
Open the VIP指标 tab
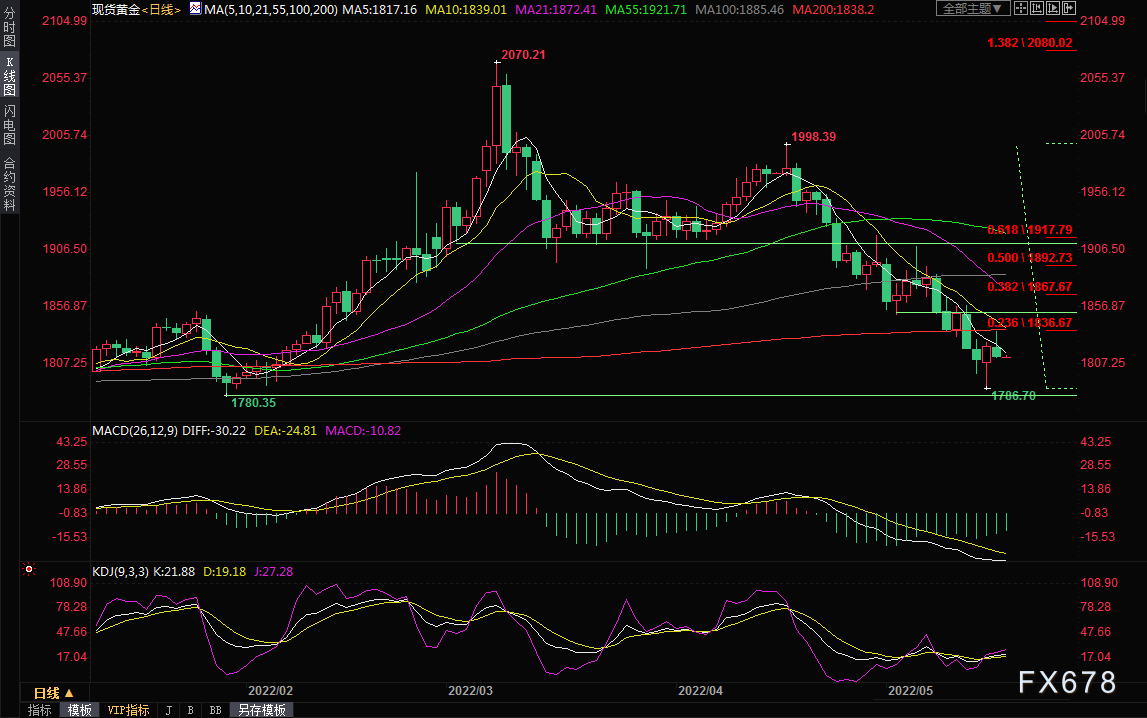pyautogui.click(x=127, y=710)
